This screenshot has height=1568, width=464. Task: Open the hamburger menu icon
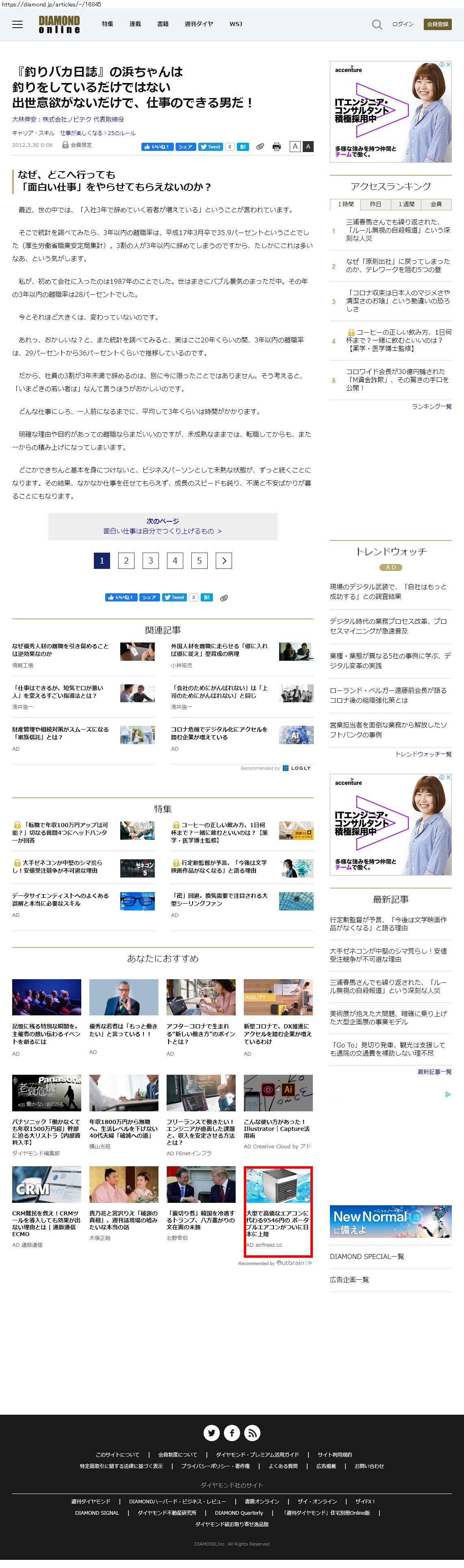pos(17,24)
